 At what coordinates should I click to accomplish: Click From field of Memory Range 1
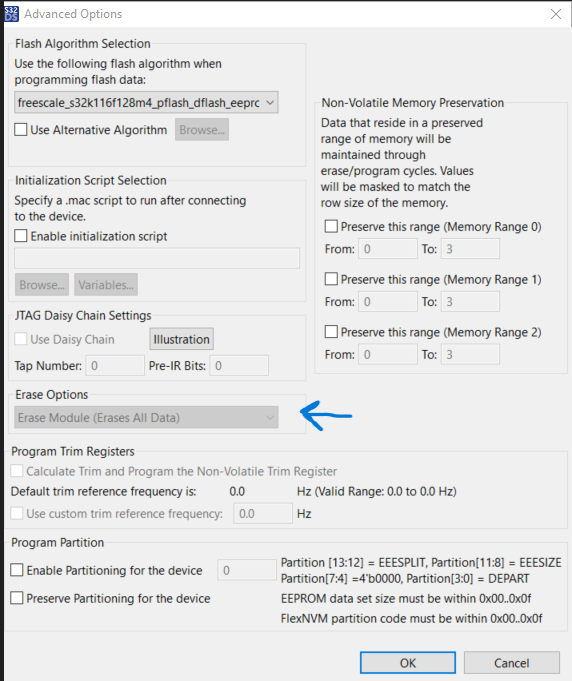point(388,301)
